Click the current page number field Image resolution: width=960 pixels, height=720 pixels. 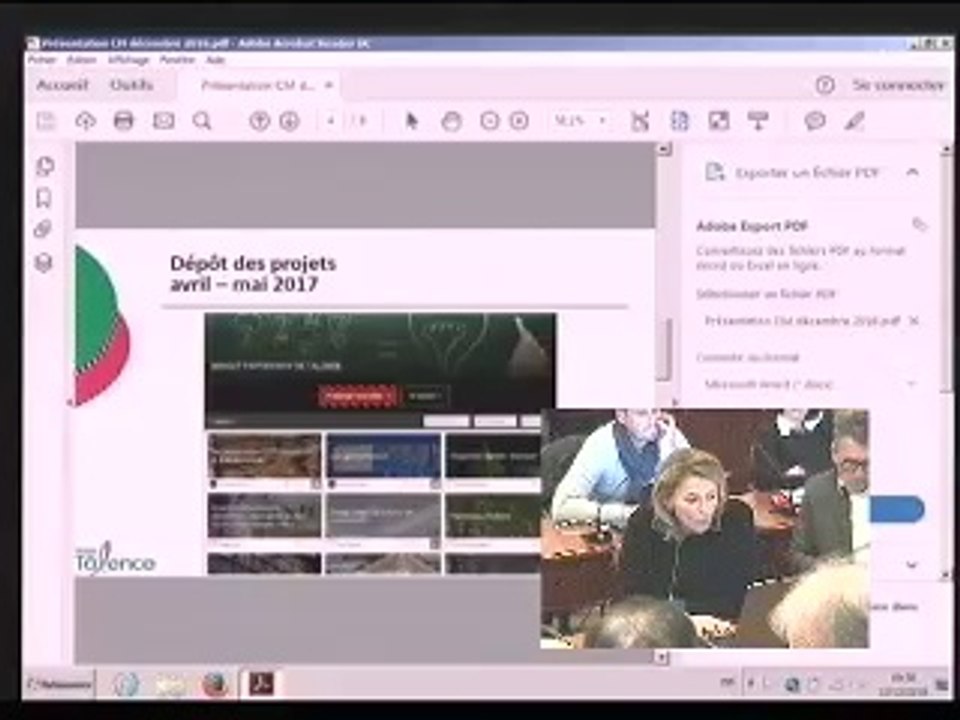pyautogui.click(x=331, y=121)
